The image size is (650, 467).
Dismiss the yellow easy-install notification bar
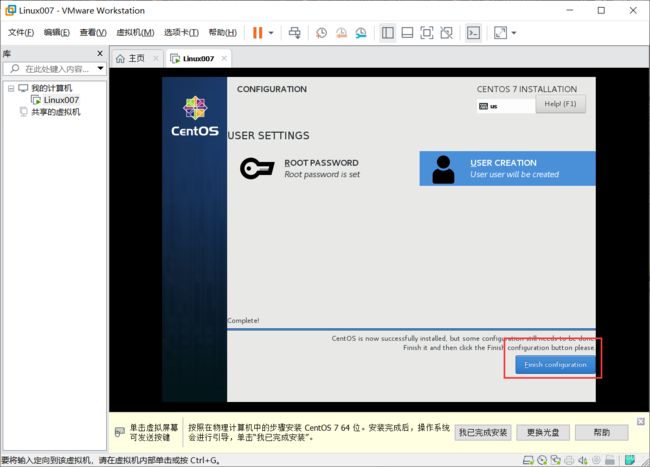pyautogui.click(x=640, y=421)
